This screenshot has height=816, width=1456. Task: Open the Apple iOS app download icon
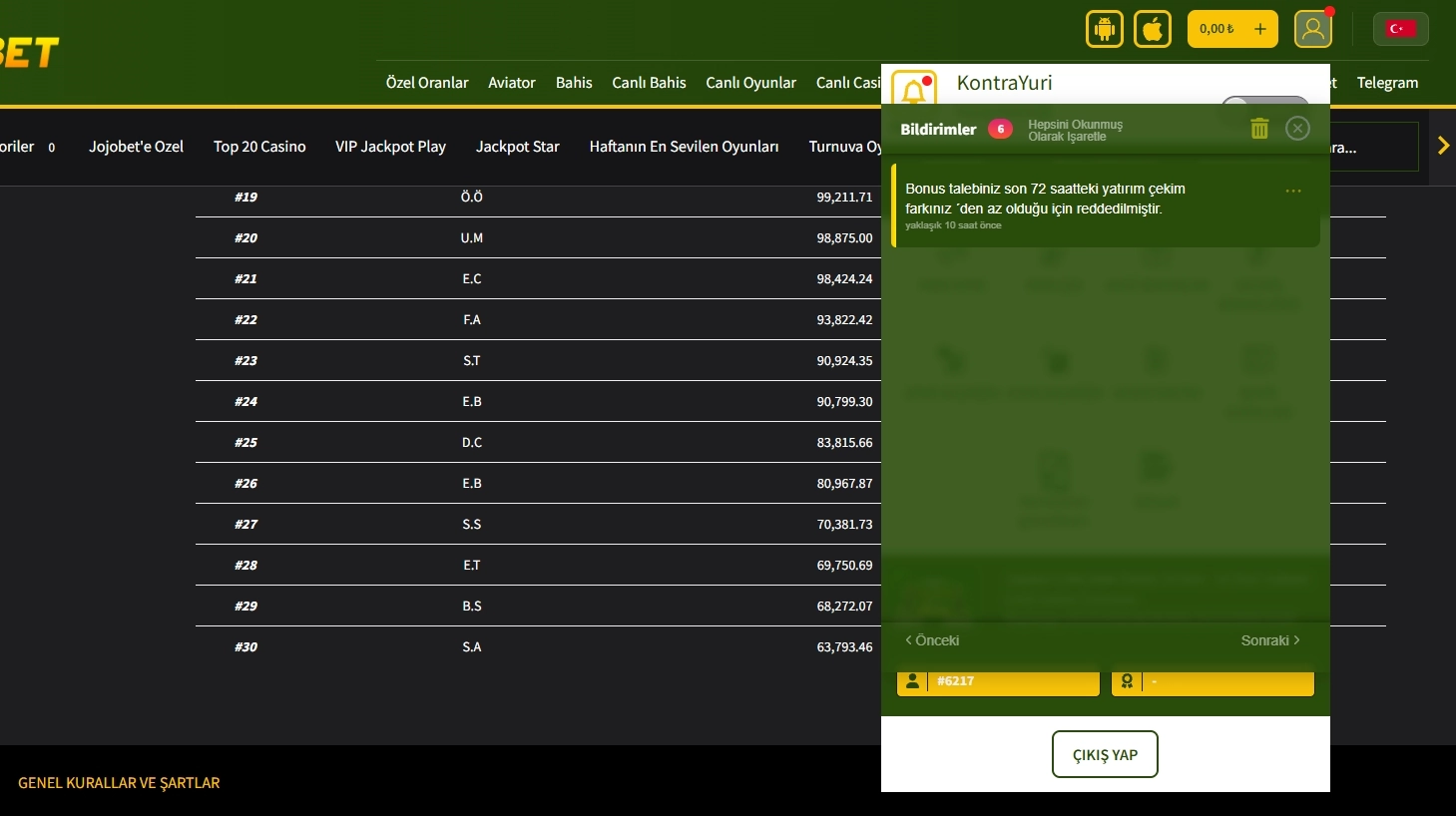point(1153,29)
